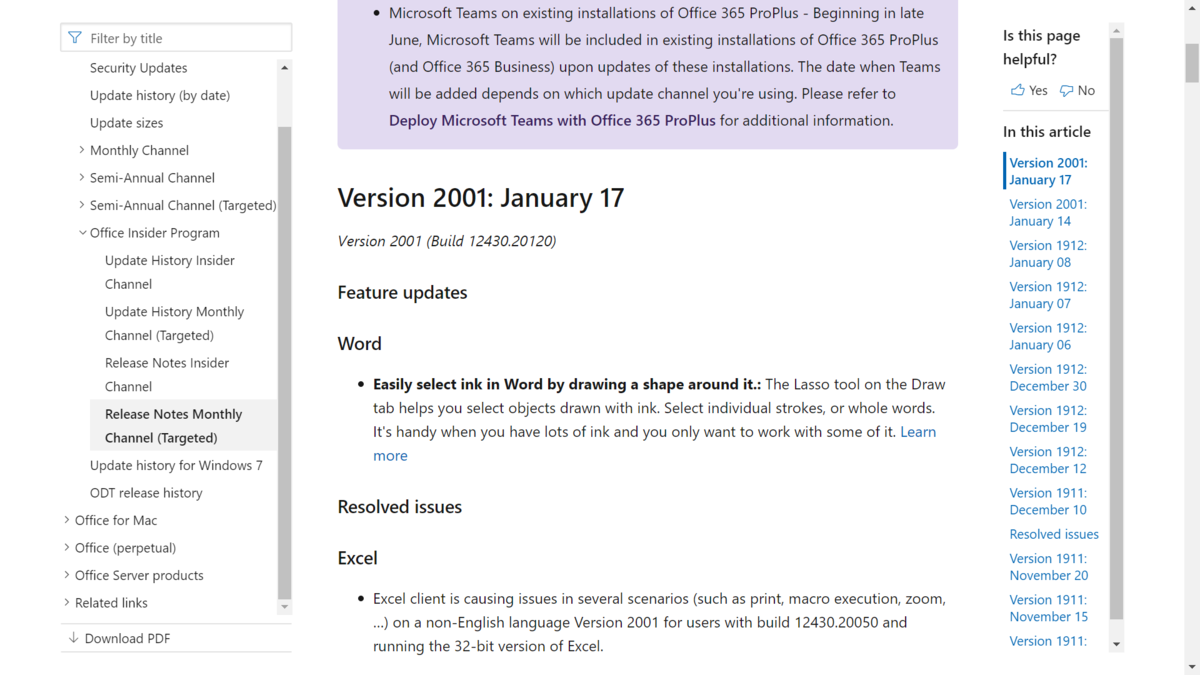Expand Office for Mac node
The width and height of the screenshot is (1200, 675).
66,520
